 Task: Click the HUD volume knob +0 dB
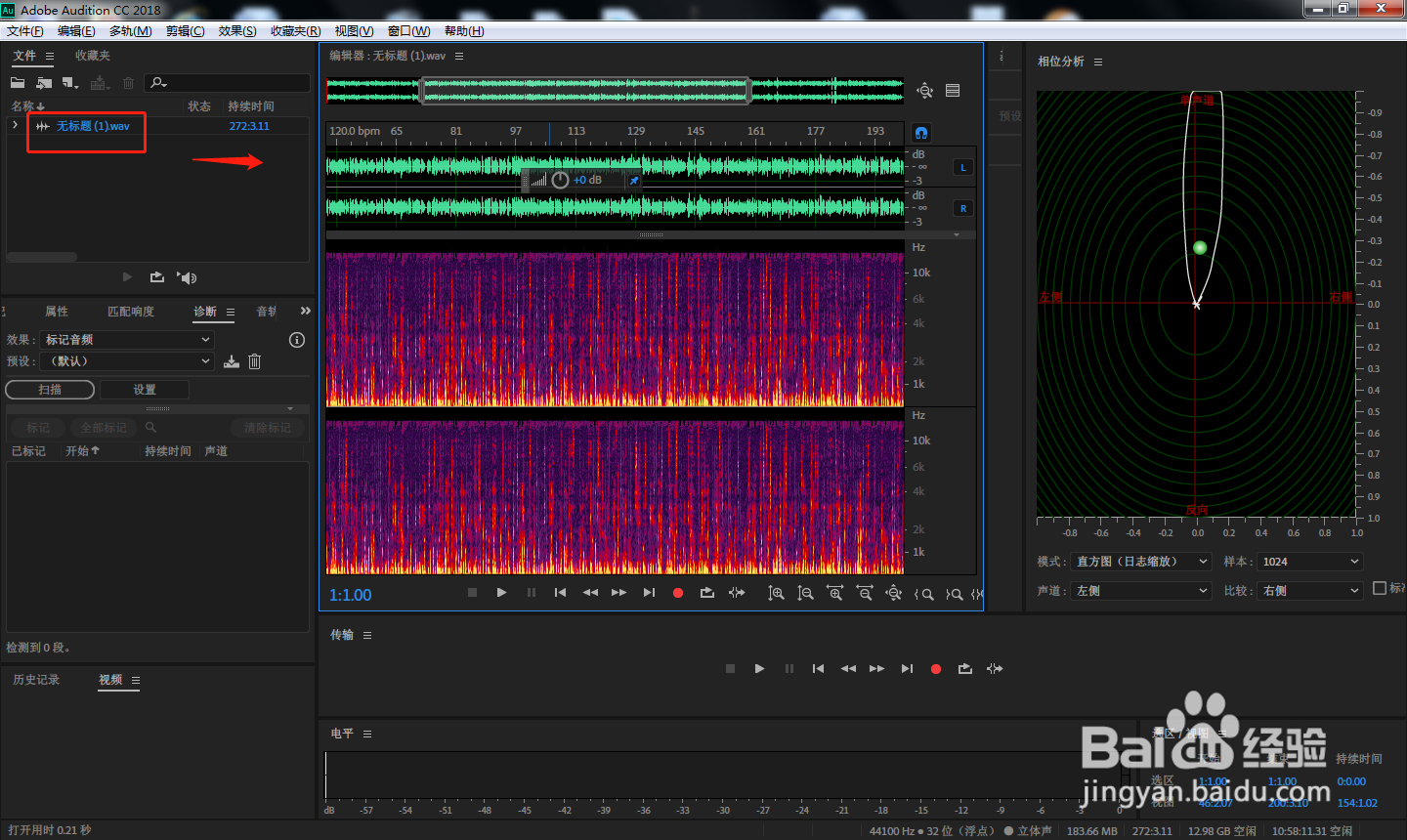560,181
